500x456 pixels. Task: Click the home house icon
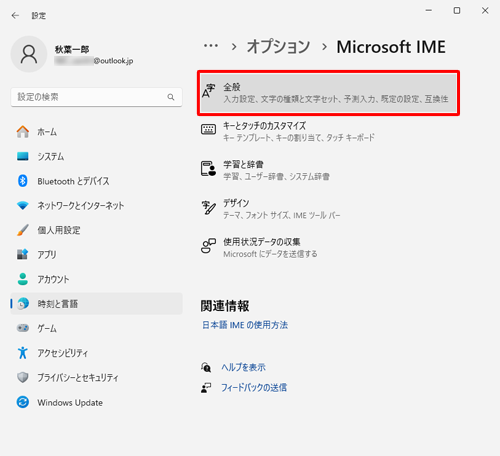(23, 132)
